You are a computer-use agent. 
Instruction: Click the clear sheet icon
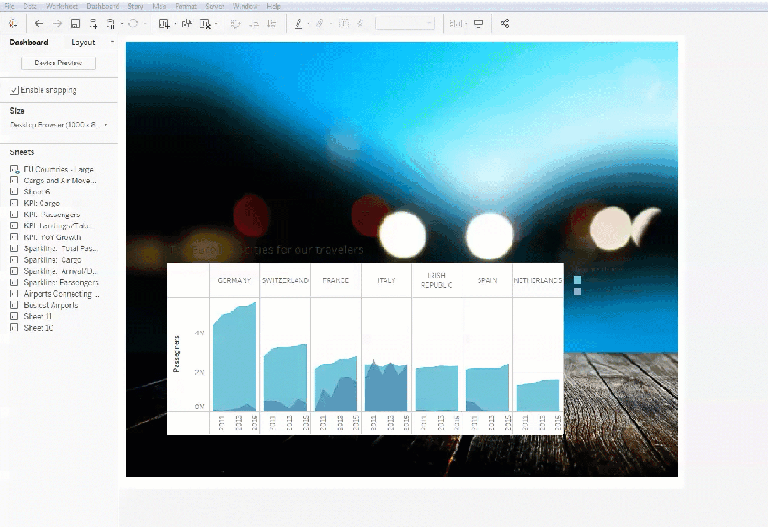tap(205, 24)
